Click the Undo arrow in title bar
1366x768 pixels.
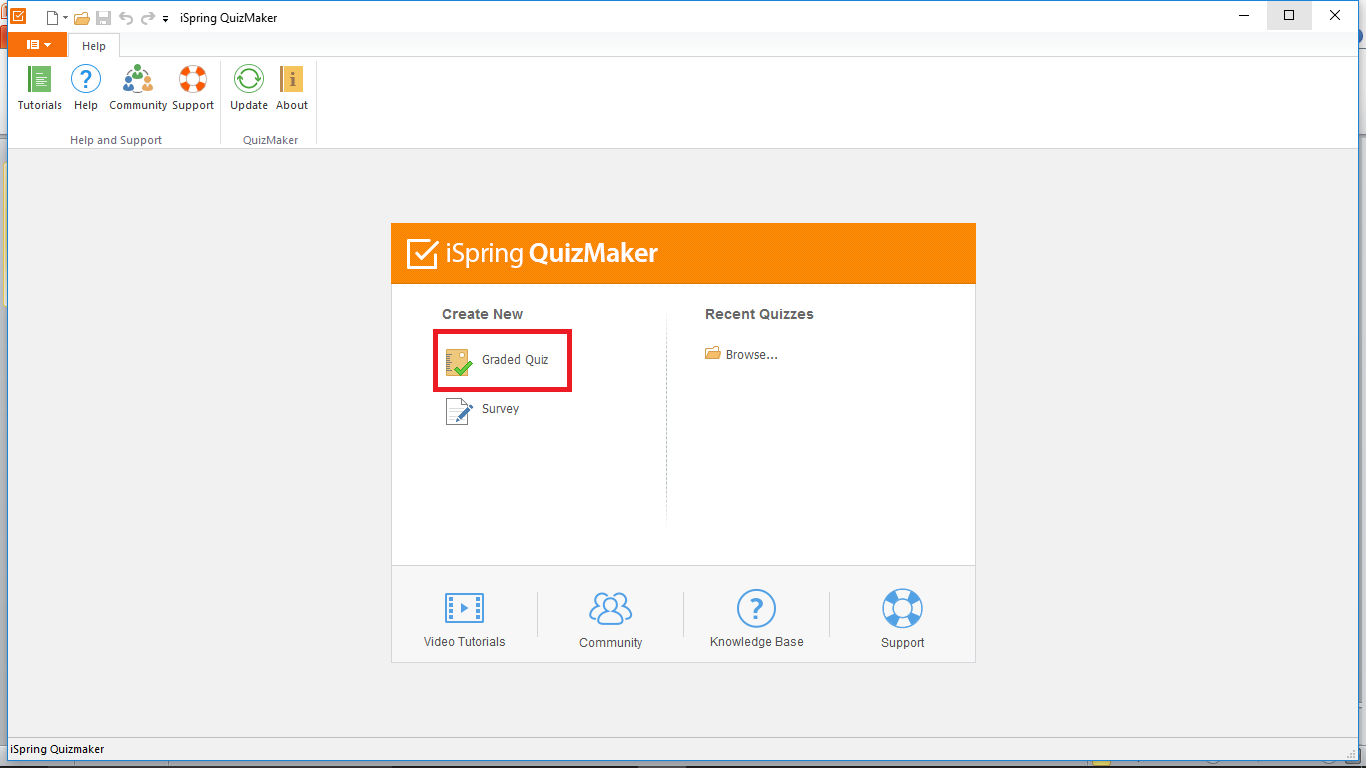point(126,18)
